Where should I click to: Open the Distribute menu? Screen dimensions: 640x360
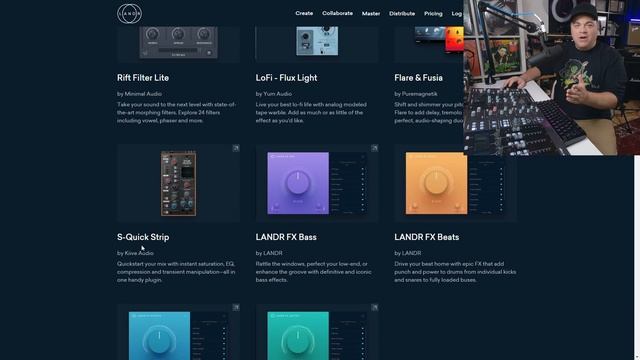pyautogui.click(x=402, y=13)
